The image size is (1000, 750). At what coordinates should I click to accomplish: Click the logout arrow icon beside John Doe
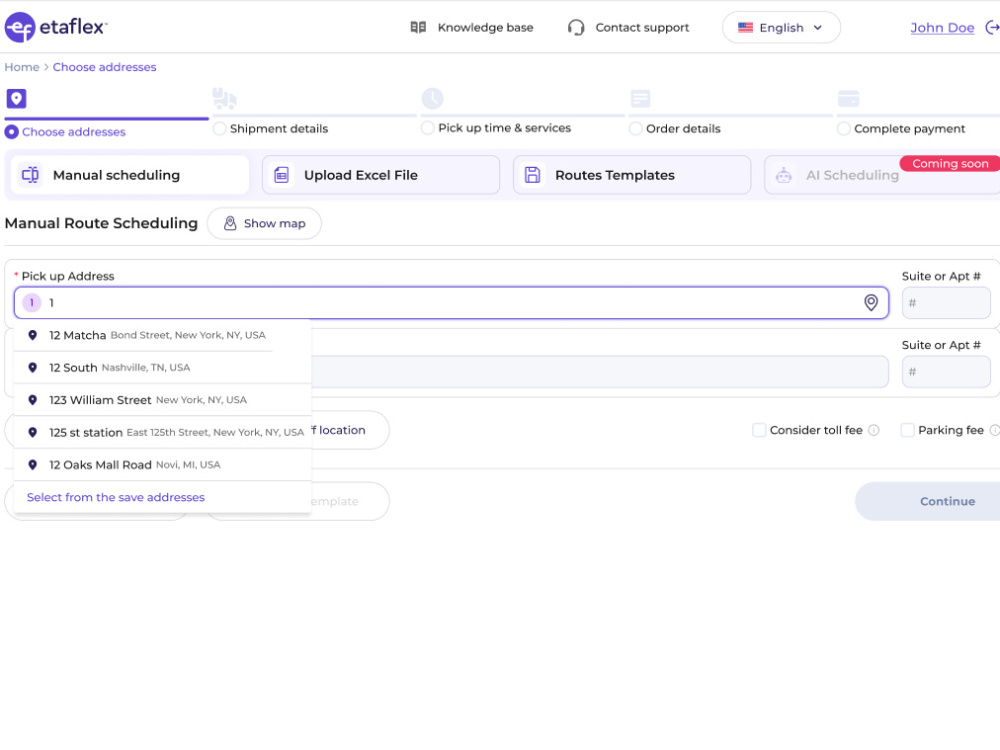pos(992,27)
